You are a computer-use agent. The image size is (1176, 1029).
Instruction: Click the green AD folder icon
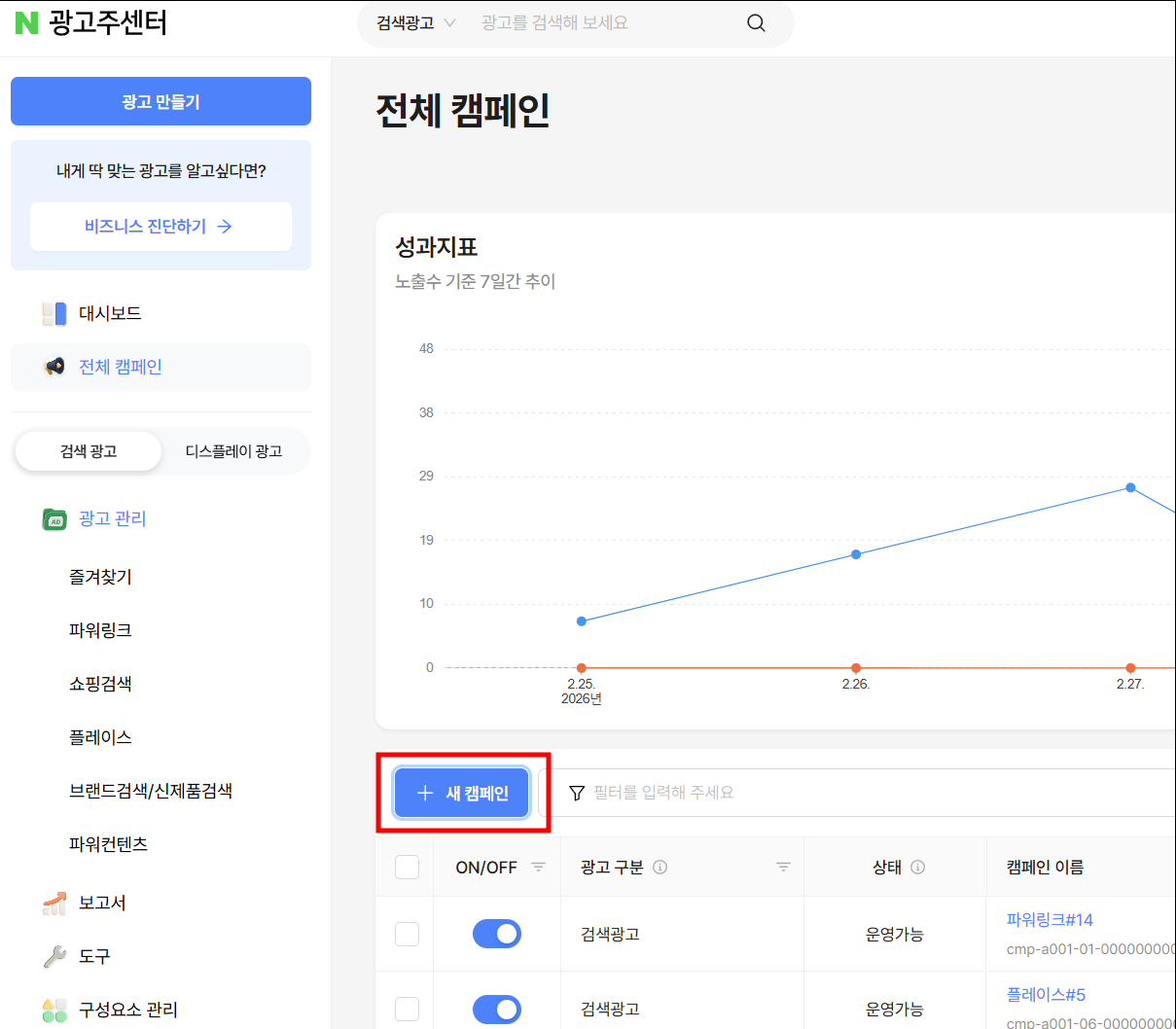coord(54,519)
